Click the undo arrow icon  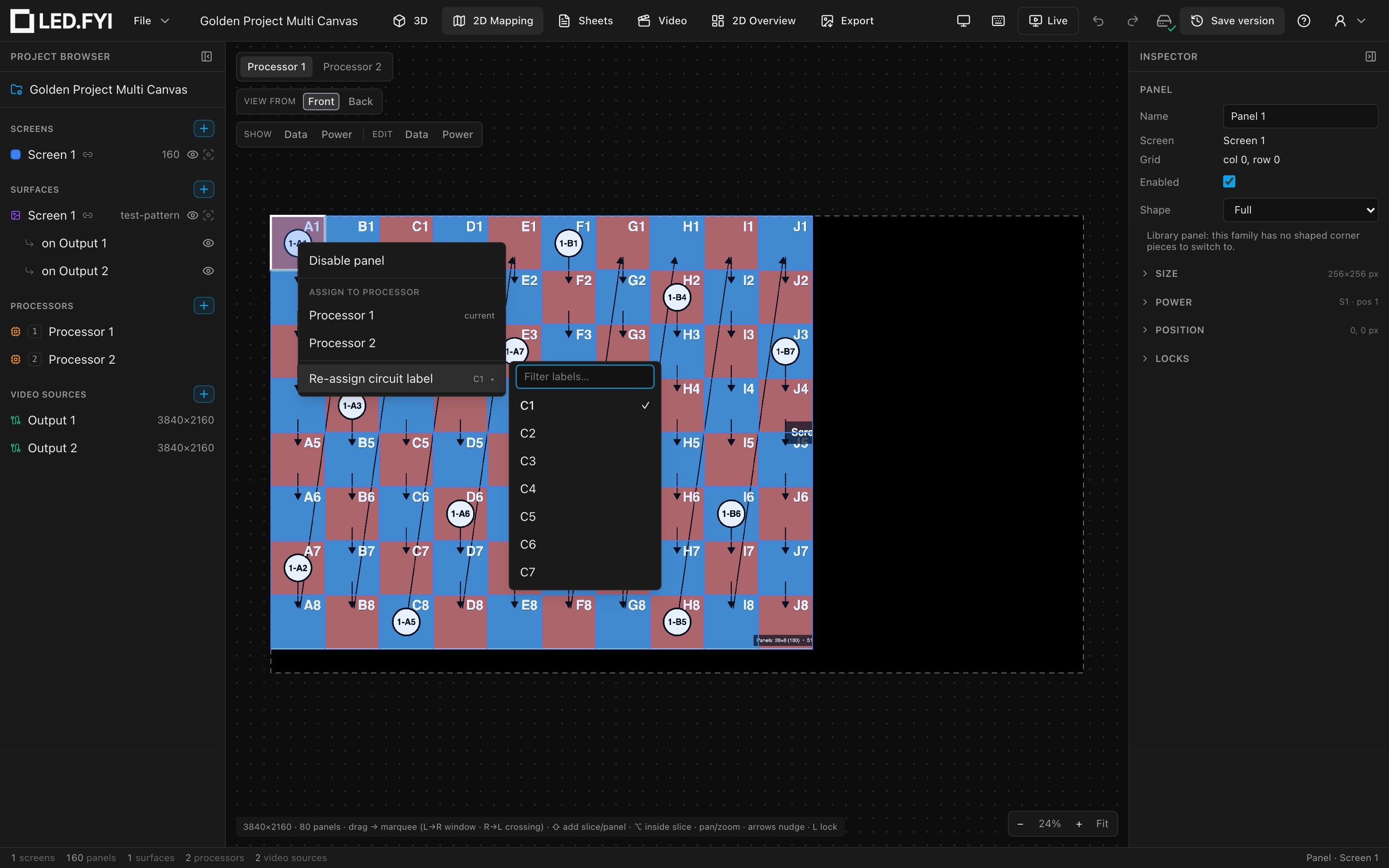click(1098, 21)
